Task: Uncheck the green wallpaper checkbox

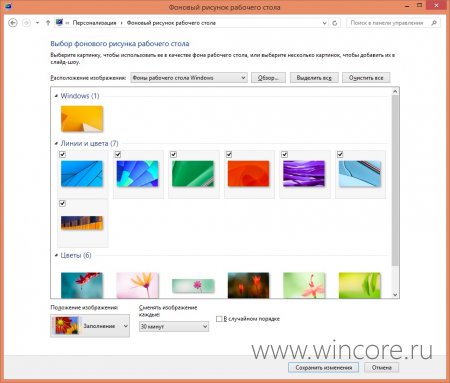Action: pyautogui.click(x=173, y=154)
